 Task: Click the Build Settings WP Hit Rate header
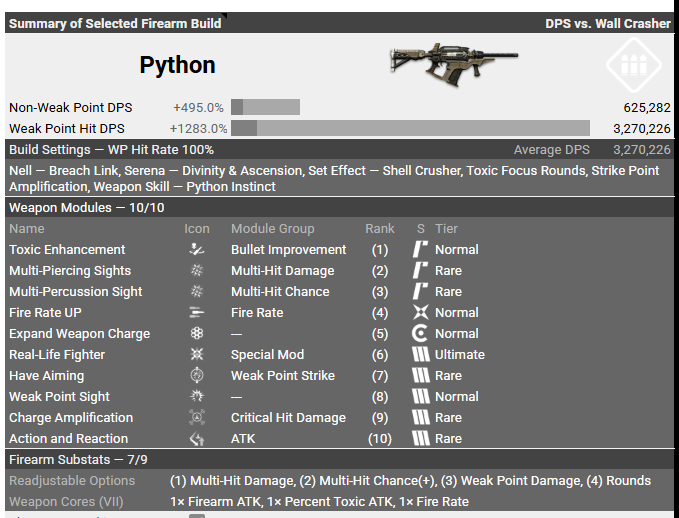tap(111, 150)
